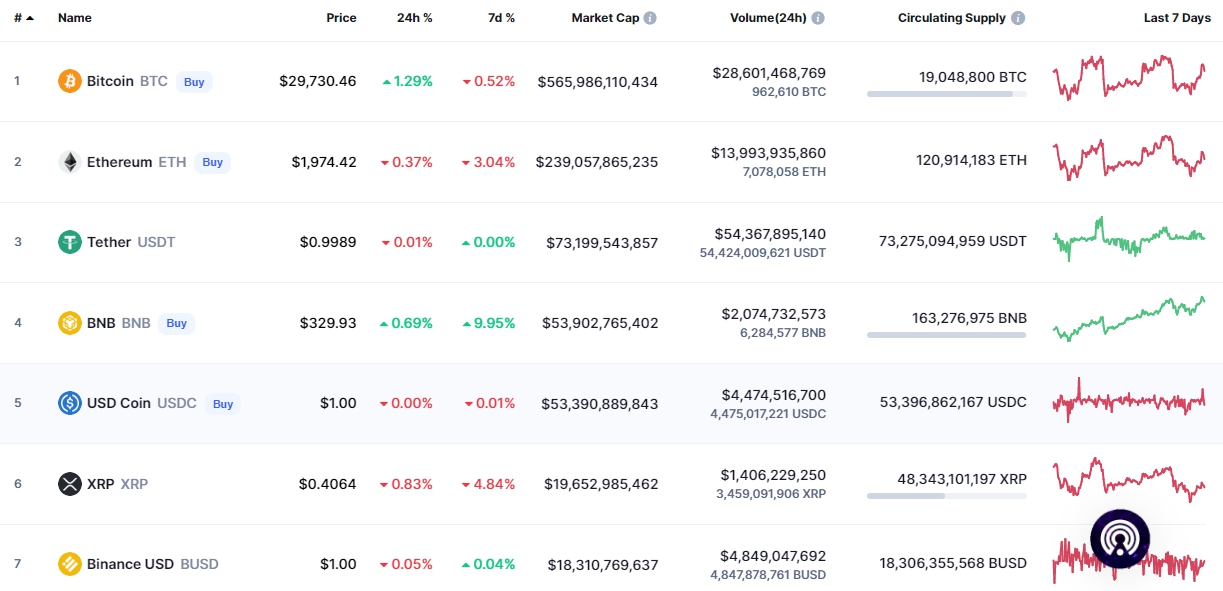Sort by 7d % change header
1223x591 pixels.
[x=500, y=18]
